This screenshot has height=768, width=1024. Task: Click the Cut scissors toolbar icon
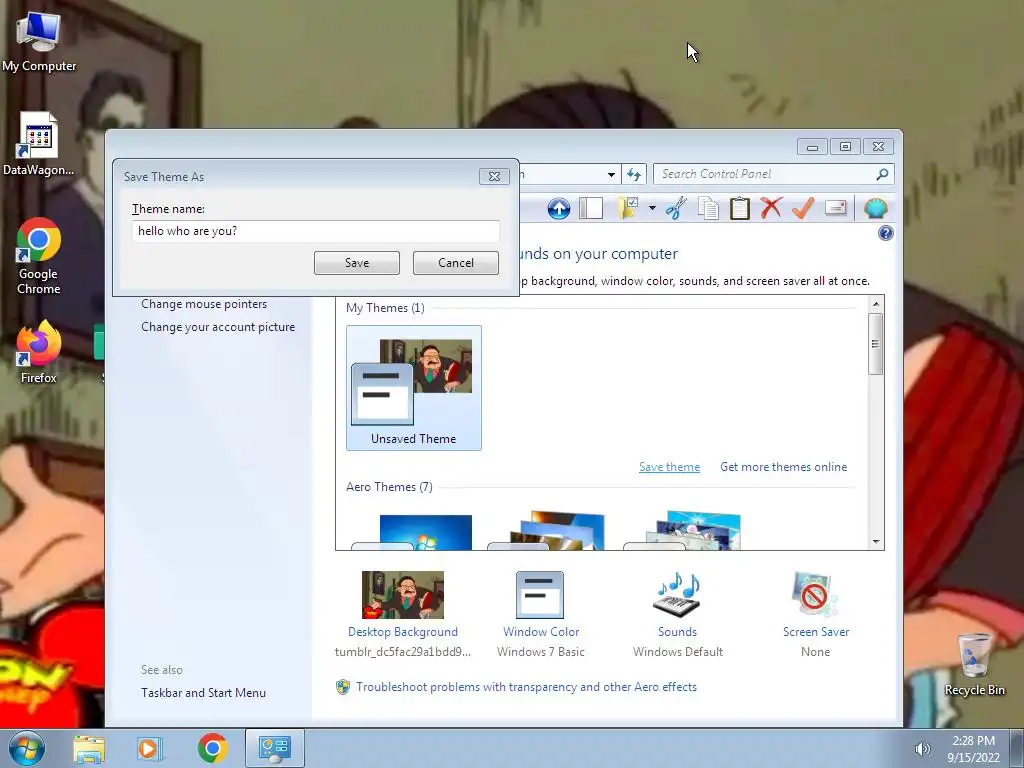coord(676,209)
